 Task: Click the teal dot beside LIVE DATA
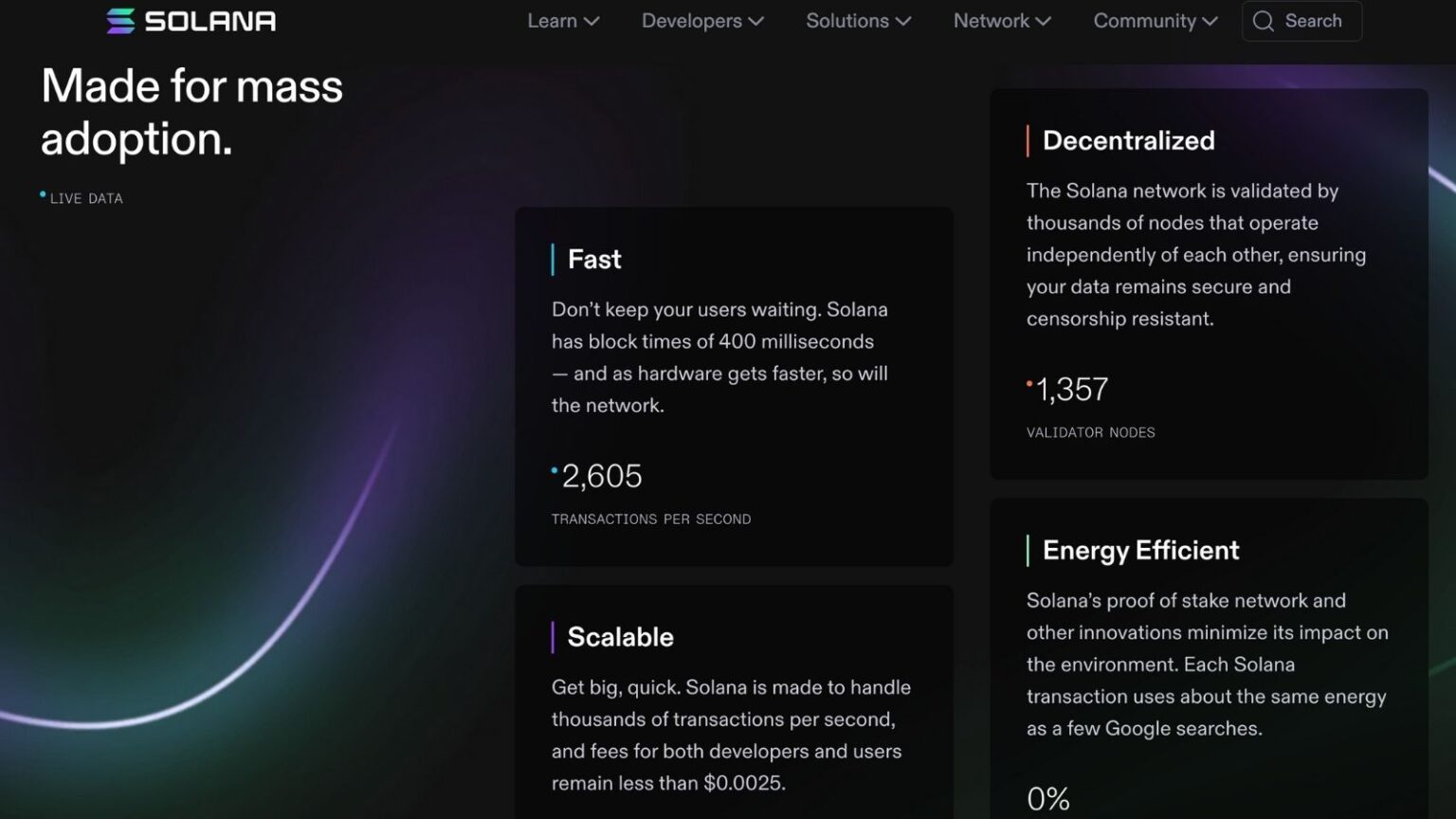[42, 192]
